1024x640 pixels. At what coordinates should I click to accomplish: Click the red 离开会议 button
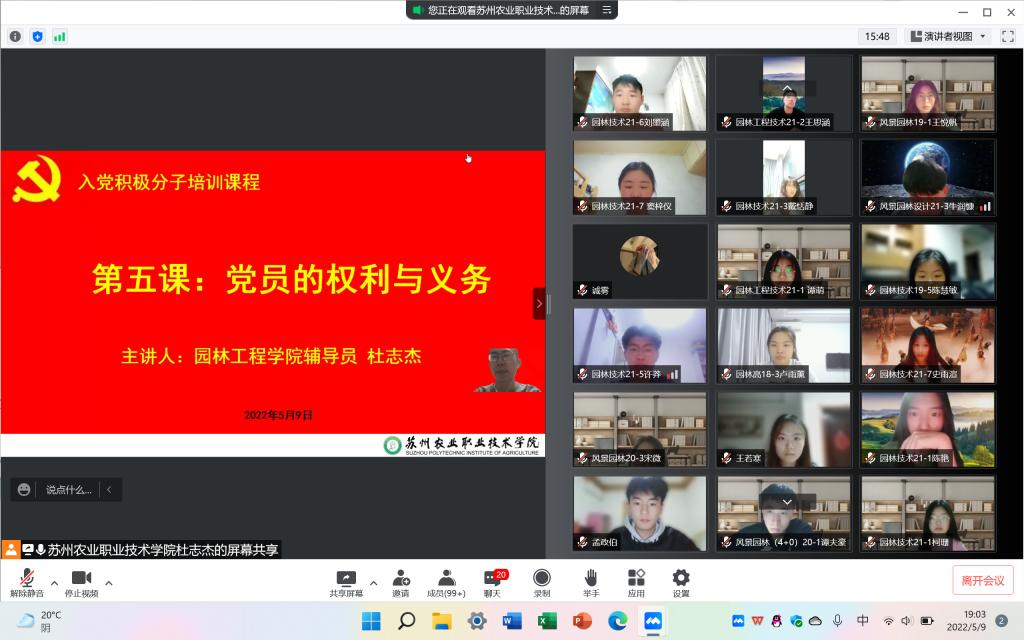coord(983,581)
